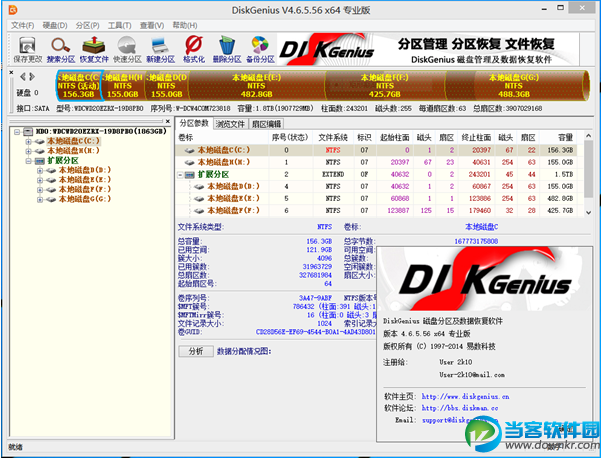The image size is (601, 459).
Task: Open the 备份分区 backup partition tool
Action: coord(260,50)
